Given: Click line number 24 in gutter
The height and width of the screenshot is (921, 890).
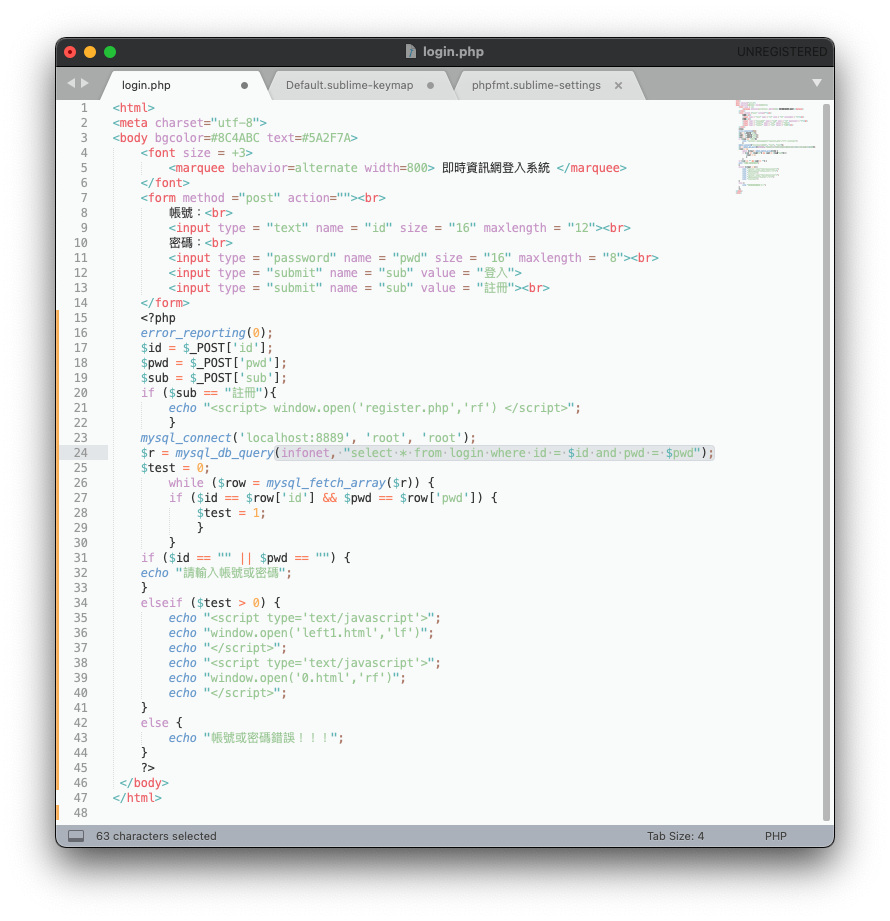Looking at the screenshot, I should (80, 453).
